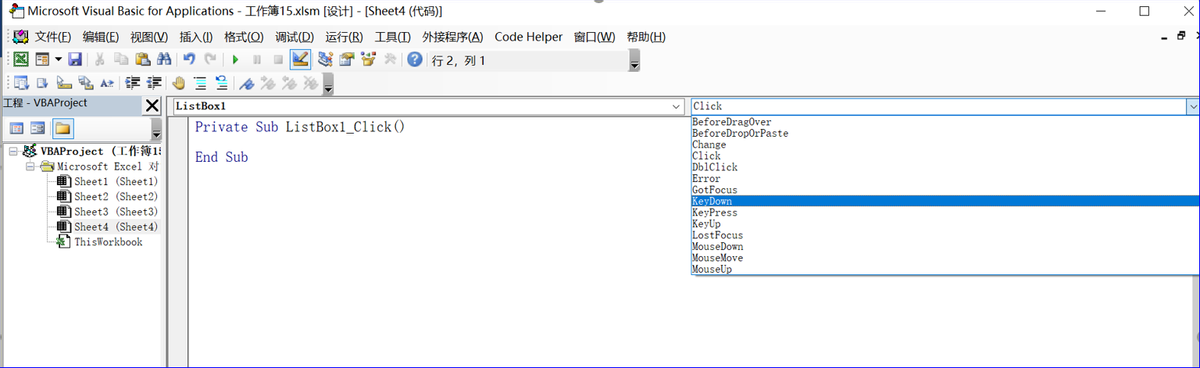The width and height of the screenshot is (1200, 368).
Task: Open the 编辑(E) menu
Action: tap(101, 37)
